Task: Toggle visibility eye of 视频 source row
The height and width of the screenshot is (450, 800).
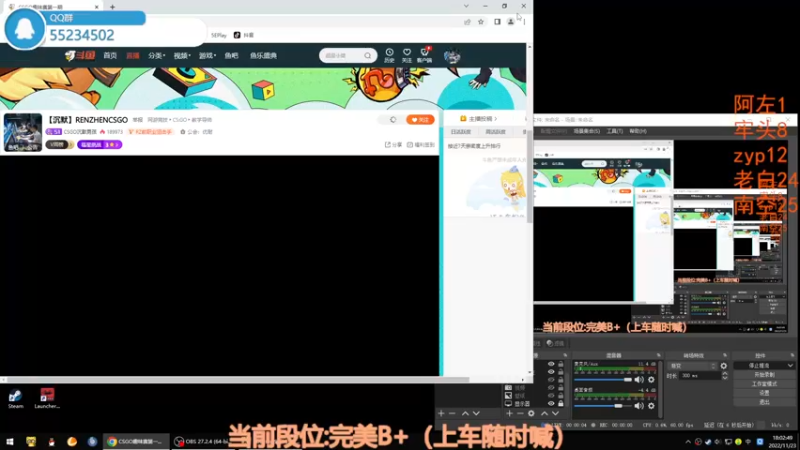Action: click(551, 388)
